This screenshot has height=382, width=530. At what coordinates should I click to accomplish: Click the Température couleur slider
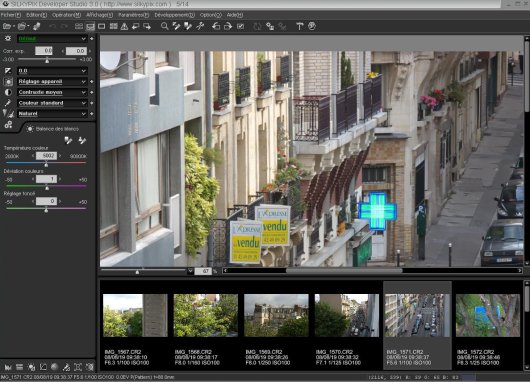pyautogui.click(x=46, y=164)
